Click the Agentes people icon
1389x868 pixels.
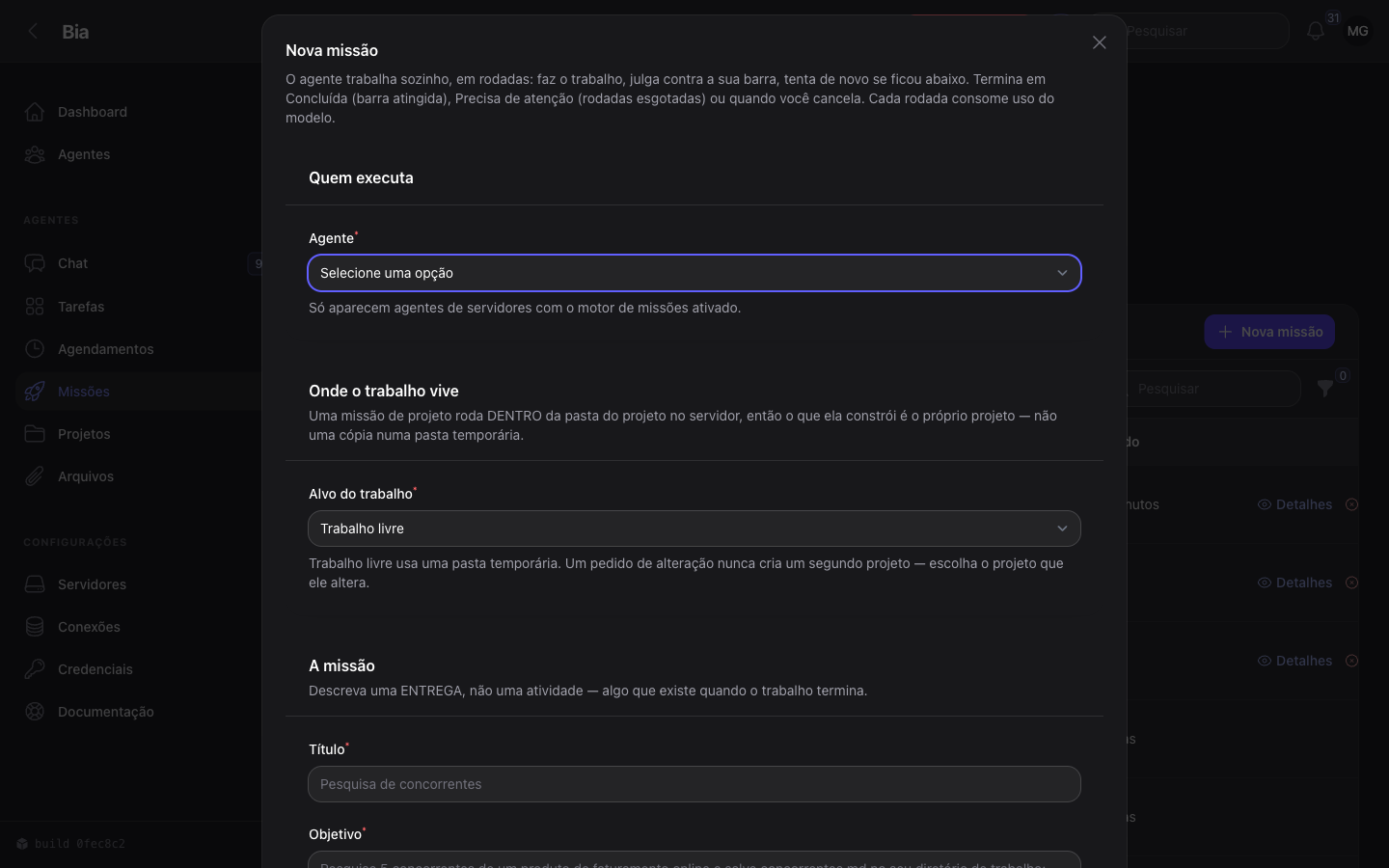(x=35, y=154)
